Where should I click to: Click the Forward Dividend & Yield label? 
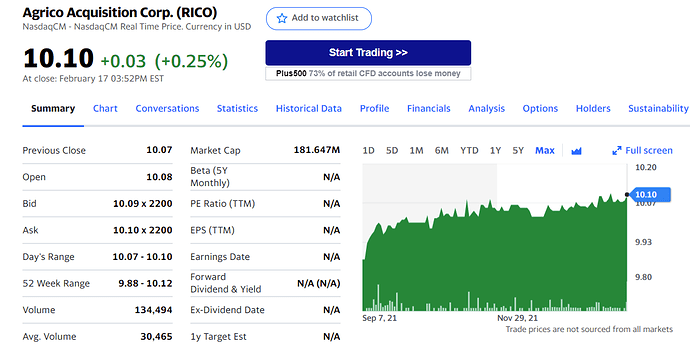click(x=226, y=283)
